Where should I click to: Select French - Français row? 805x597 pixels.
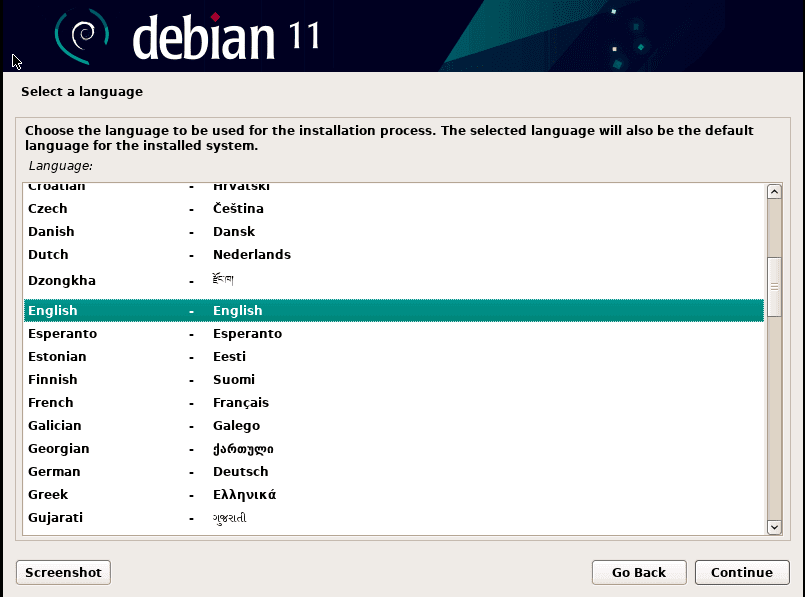394,403
